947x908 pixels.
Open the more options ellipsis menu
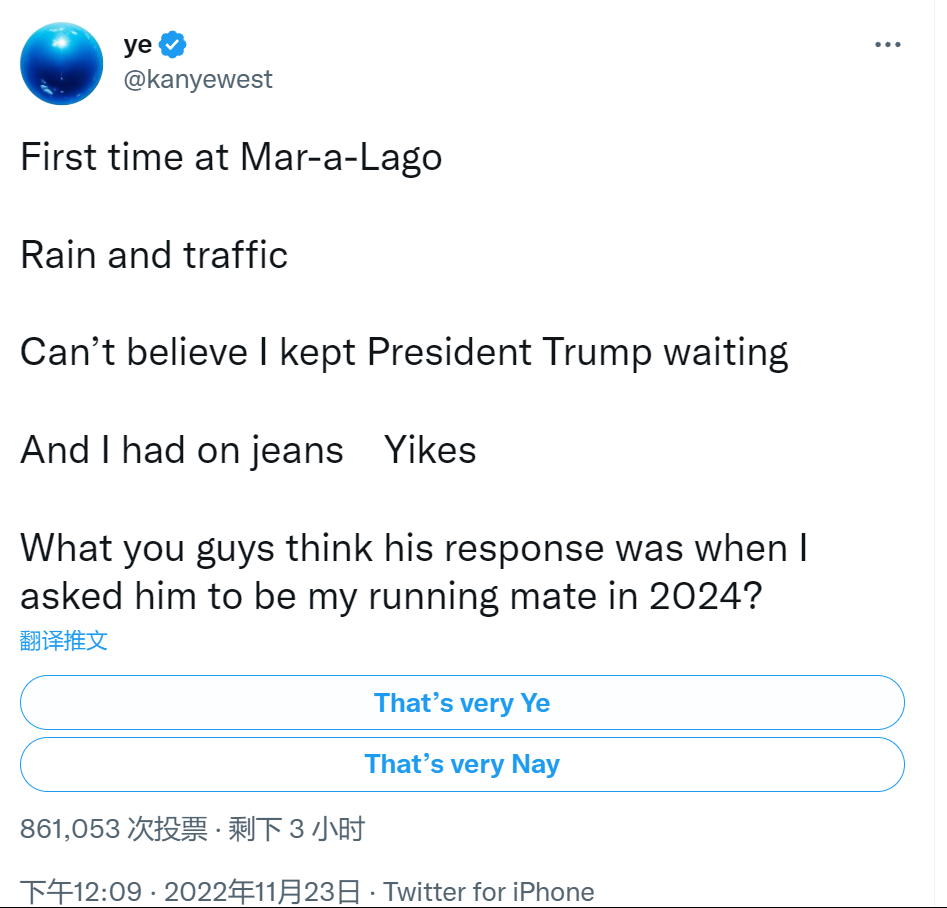888,45
